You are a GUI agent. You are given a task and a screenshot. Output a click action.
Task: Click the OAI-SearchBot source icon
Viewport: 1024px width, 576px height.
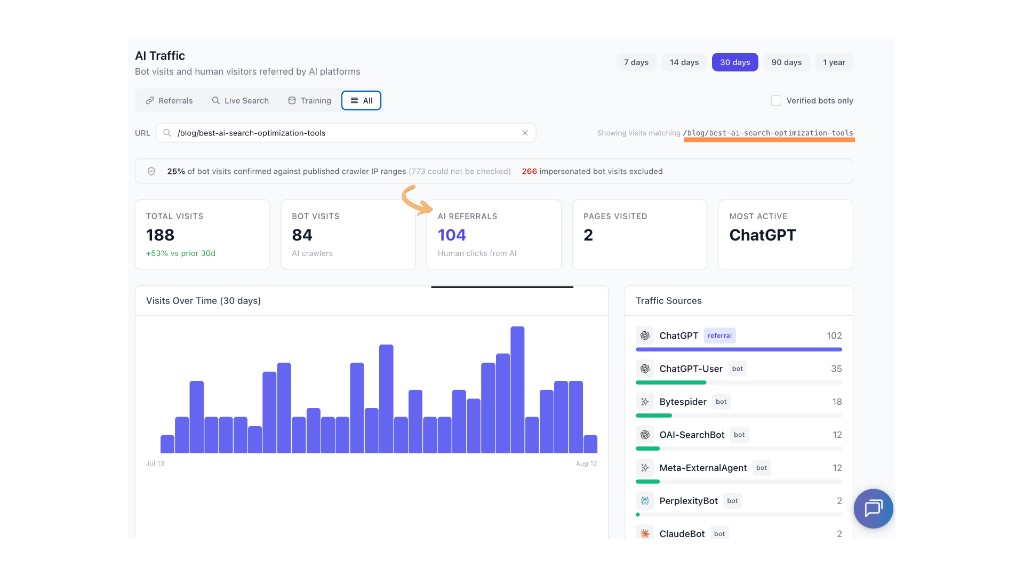coord(645,434)
